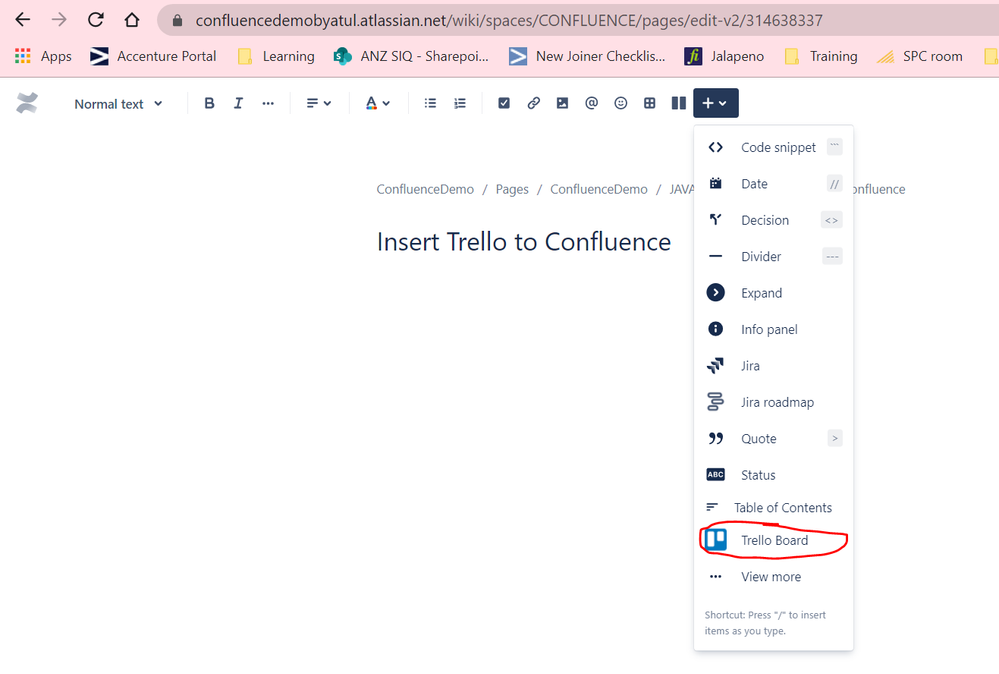Open the text color dropdown
Screen dimensions: 999x674
tap(378, 103)
